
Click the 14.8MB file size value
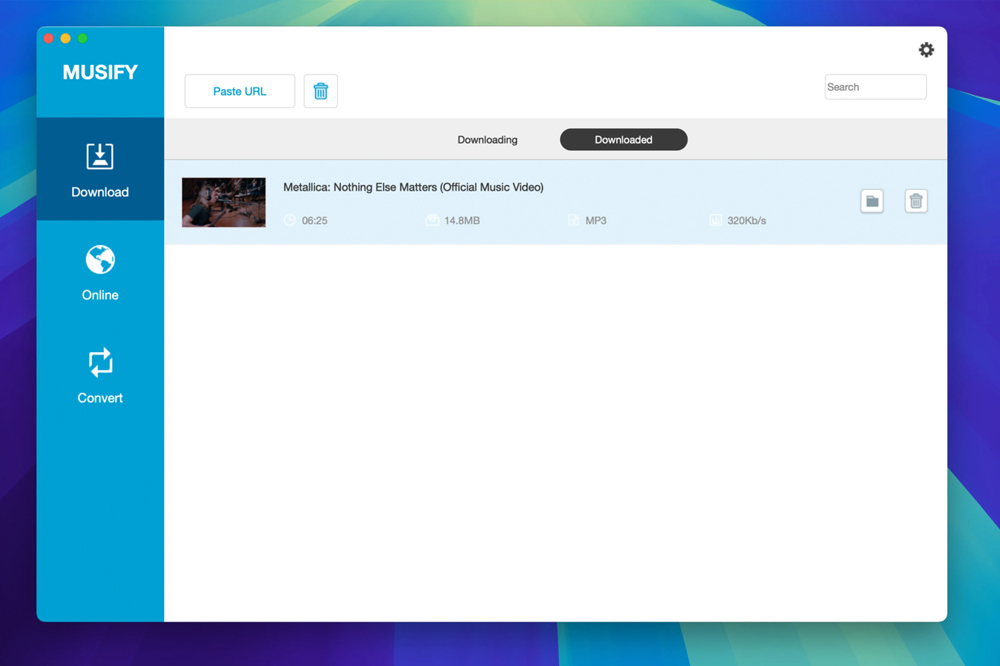462,221
